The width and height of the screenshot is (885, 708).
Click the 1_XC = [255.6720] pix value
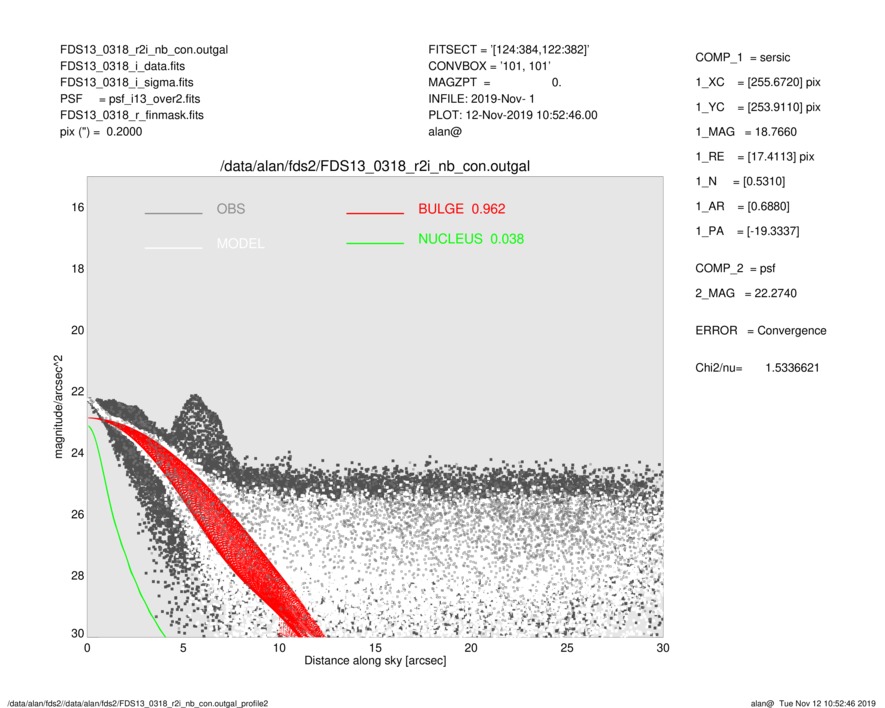pos(758,82)
